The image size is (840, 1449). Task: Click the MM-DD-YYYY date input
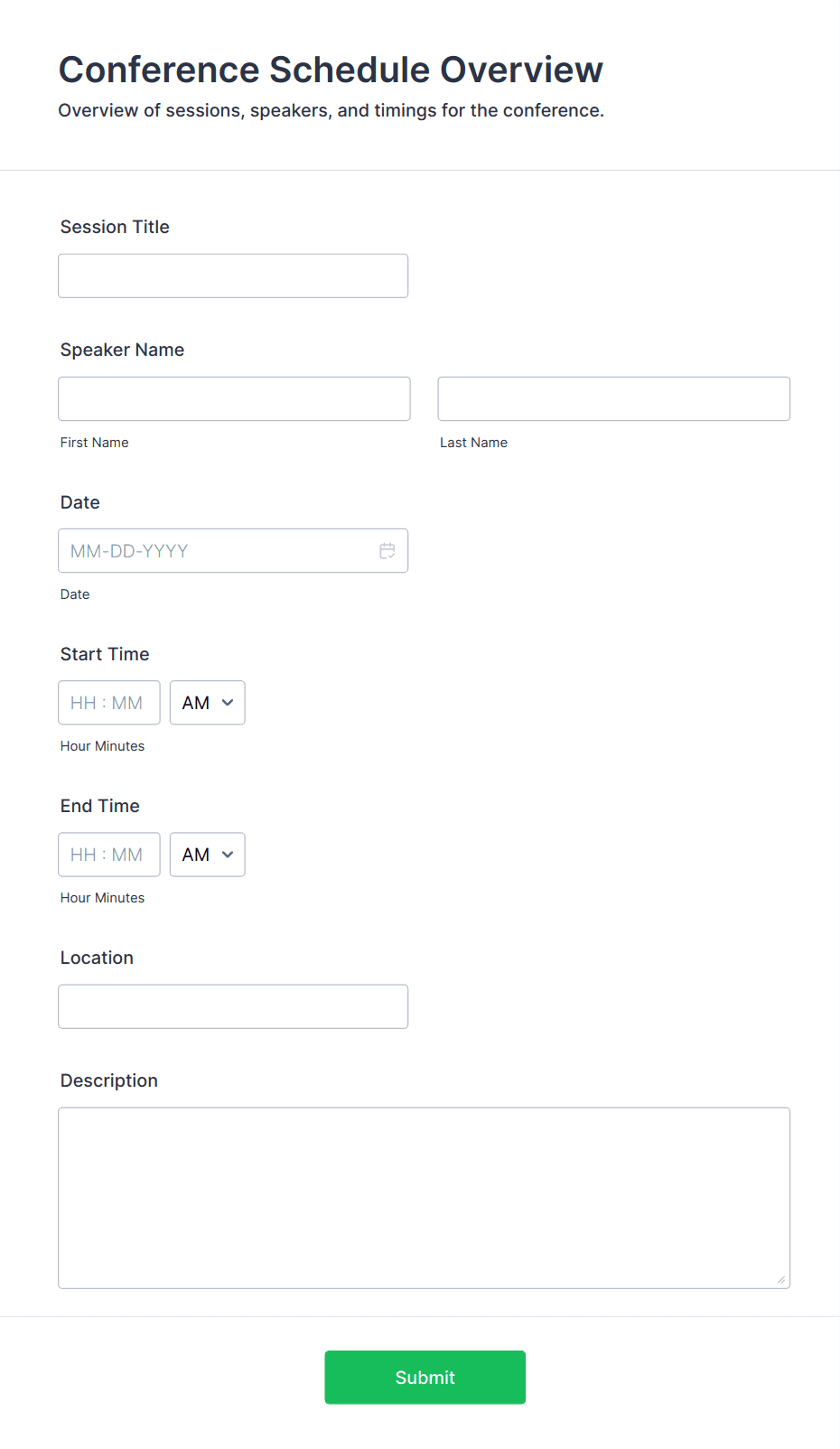(217, 551)
